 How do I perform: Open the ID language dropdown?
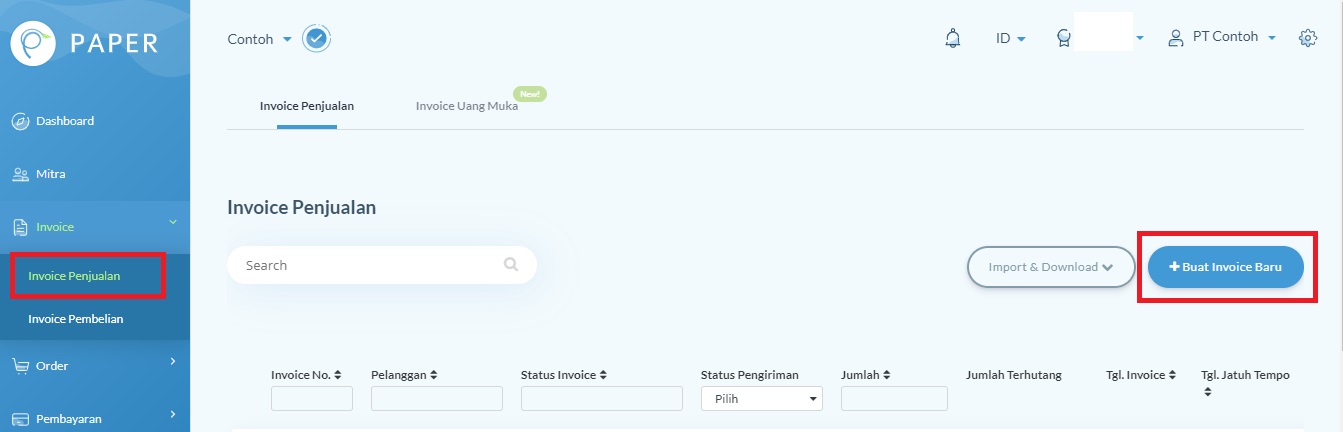coord(1010,39)
